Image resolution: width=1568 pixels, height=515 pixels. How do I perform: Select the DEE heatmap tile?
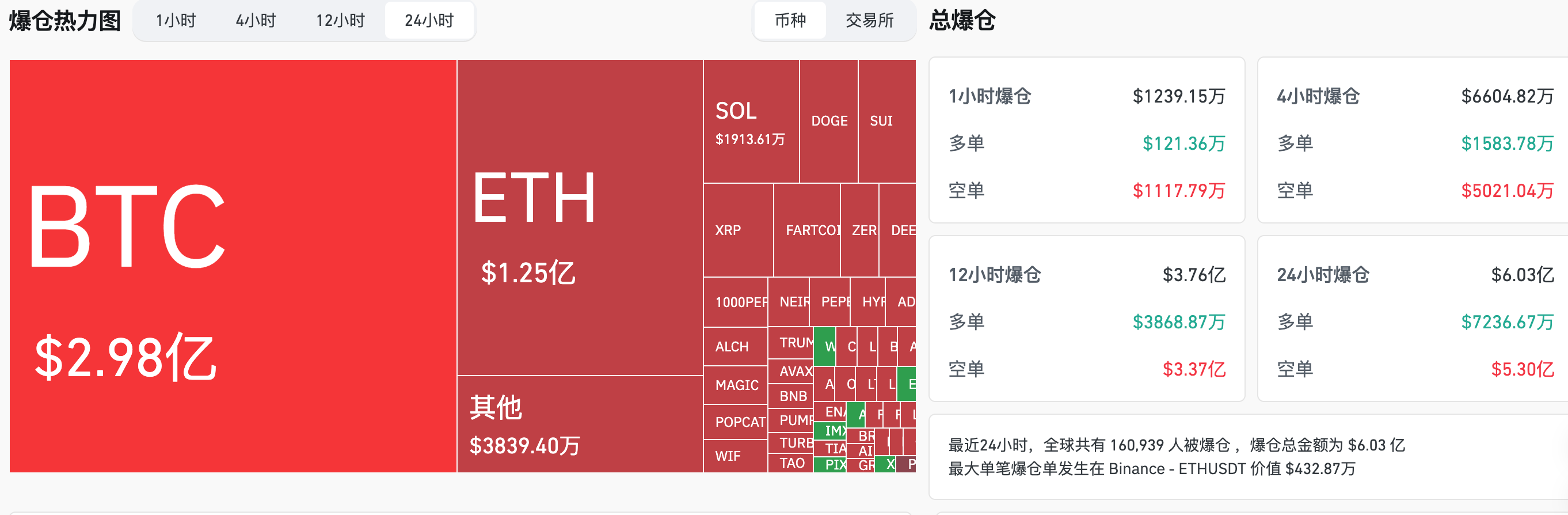pos(898,230)
